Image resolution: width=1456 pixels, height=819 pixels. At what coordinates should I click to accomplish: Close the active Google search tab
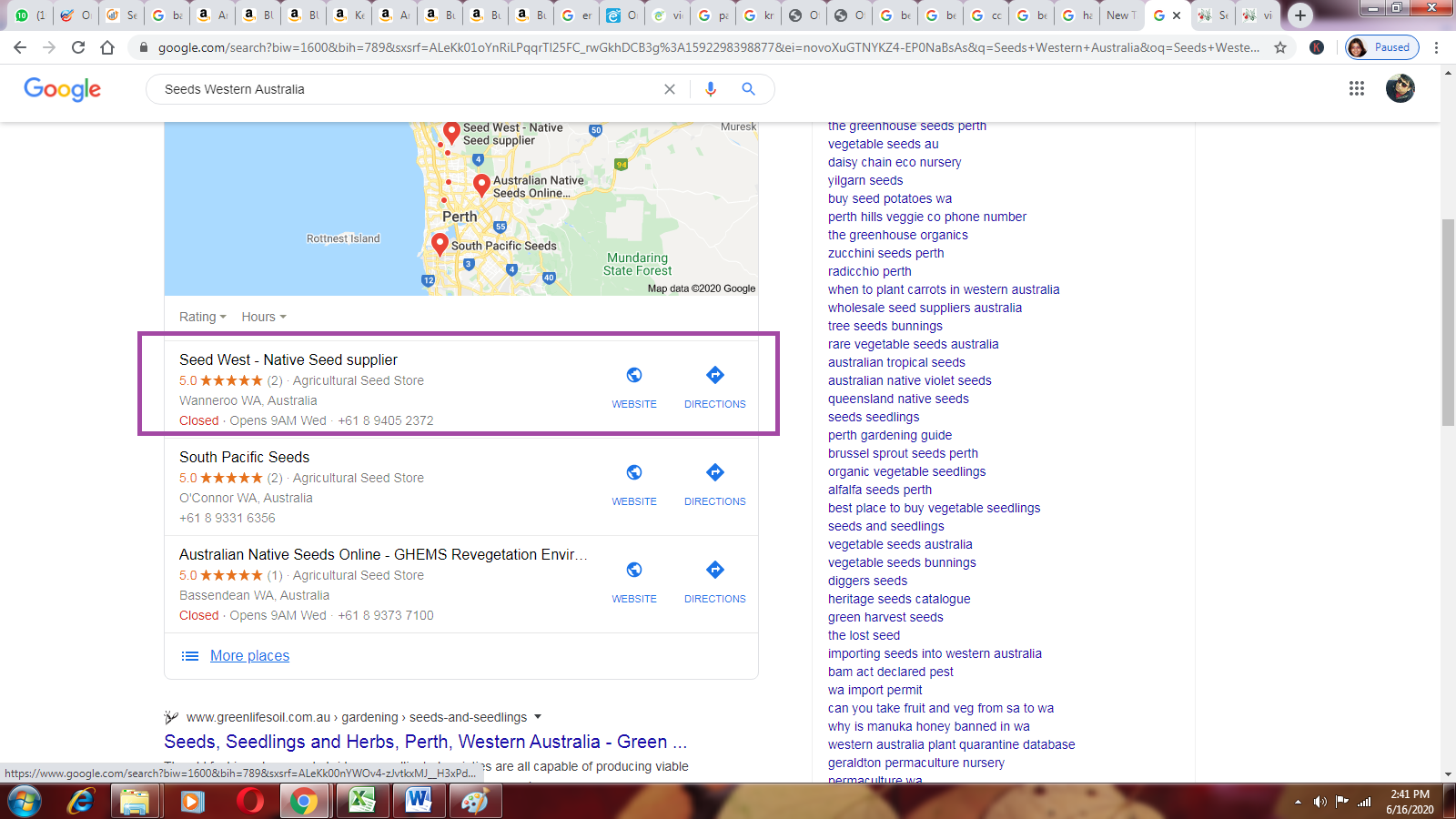[x=1177, y=15]
